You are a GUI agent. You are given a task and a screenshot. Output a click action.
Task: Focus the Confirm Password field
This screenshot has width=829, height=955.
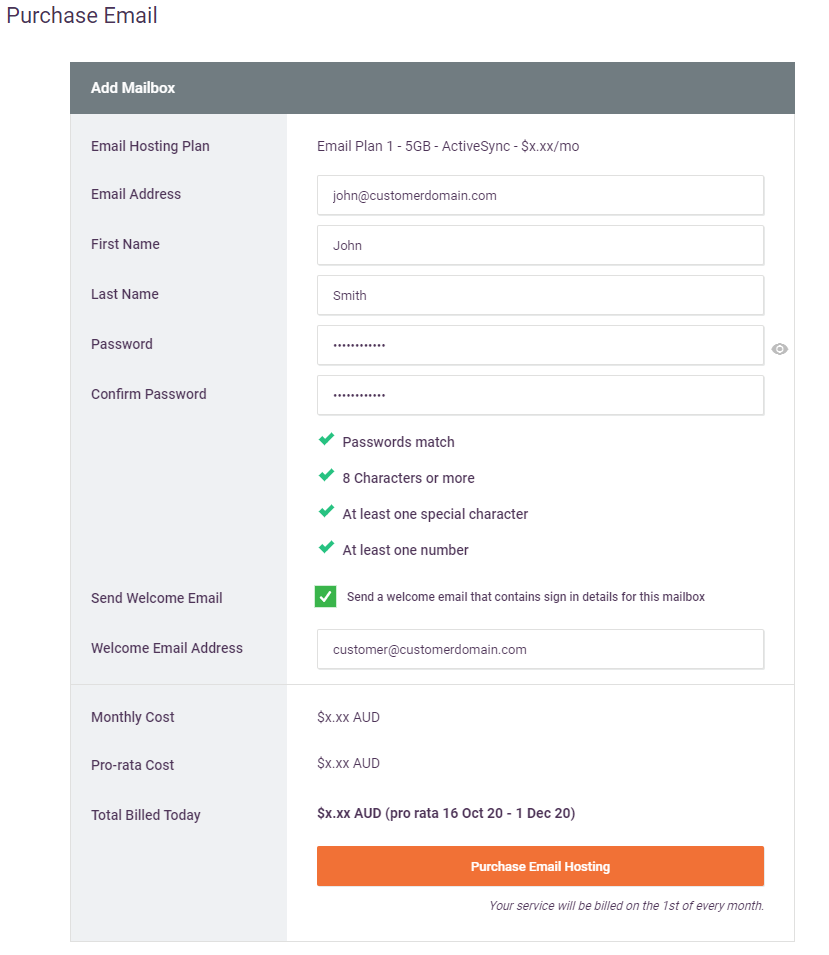click(540, 396)
